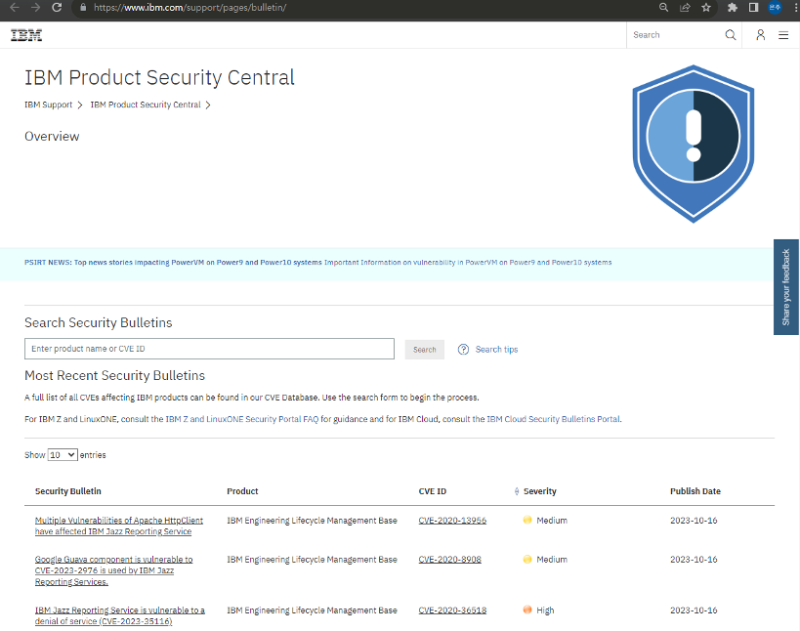Open the Share your feedback side tab
The height and width of the screenshot is (631, 800).
pos(786,287)
